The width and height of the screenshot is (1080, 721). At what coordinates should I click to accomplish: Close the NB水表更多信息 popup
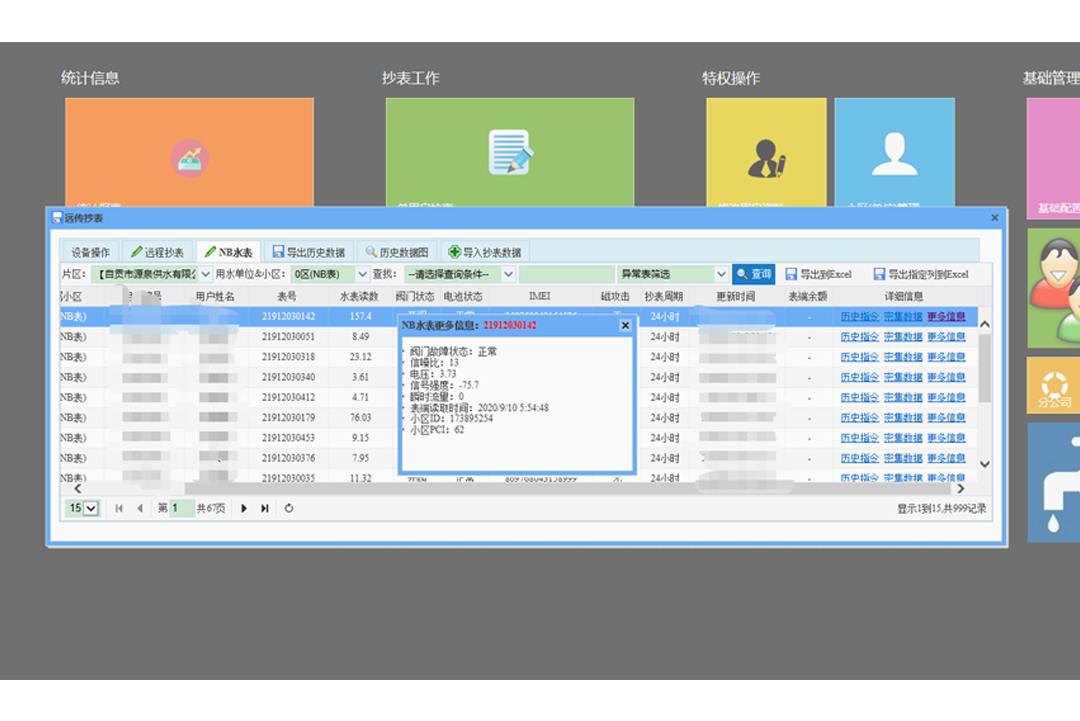(x=625, y=325)
